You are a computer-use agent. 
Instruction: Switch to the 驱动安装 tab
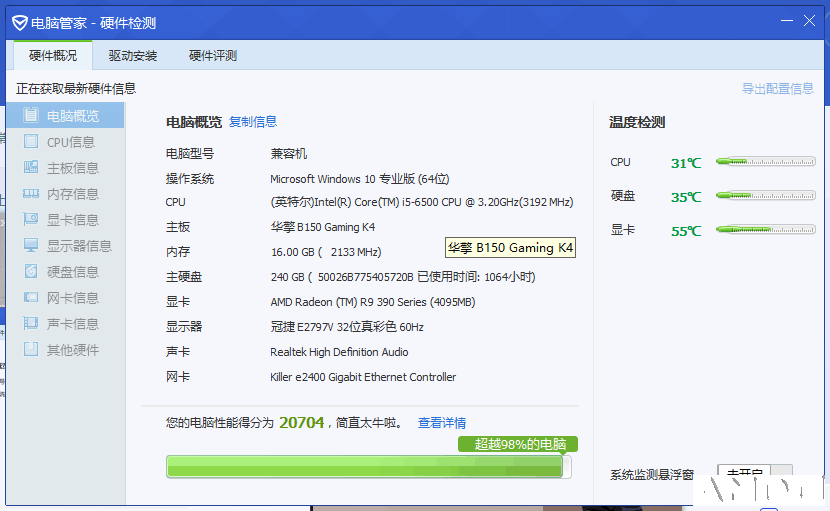tap(132, 56)
